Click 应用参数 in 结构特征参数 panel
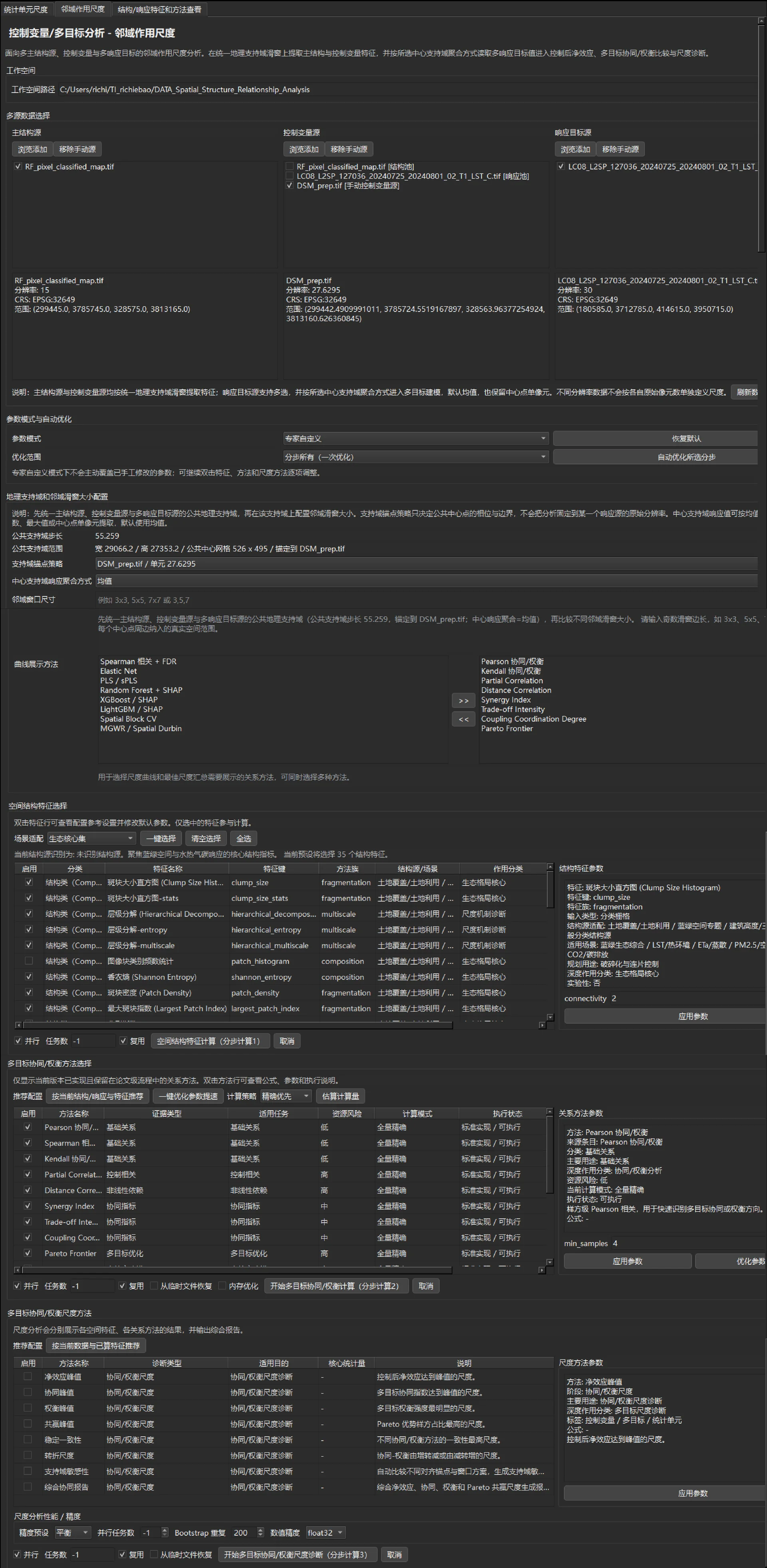The width and height of the screenshot is (767, 1568). pyautogui.click(x=665, y=1016)
